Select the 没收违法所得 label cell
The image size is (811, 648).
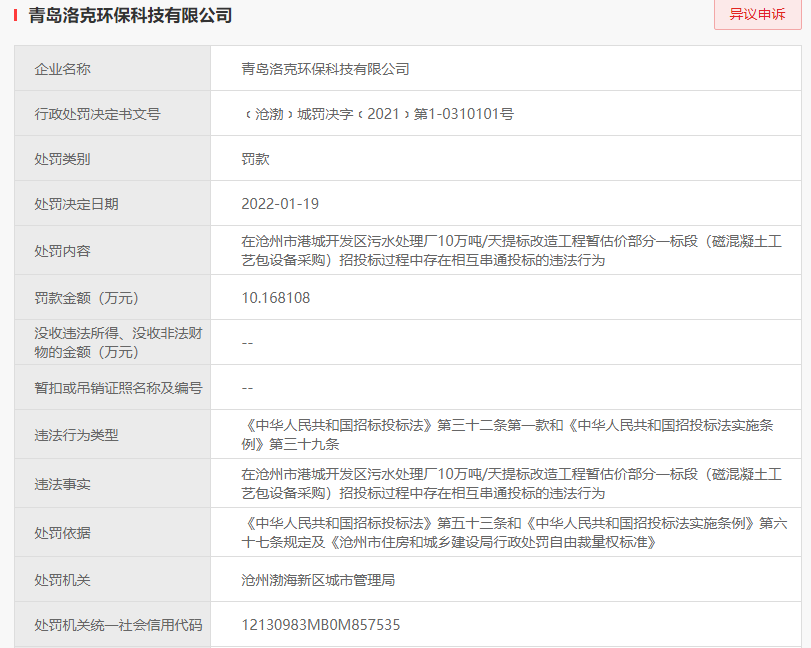[113, 342]
